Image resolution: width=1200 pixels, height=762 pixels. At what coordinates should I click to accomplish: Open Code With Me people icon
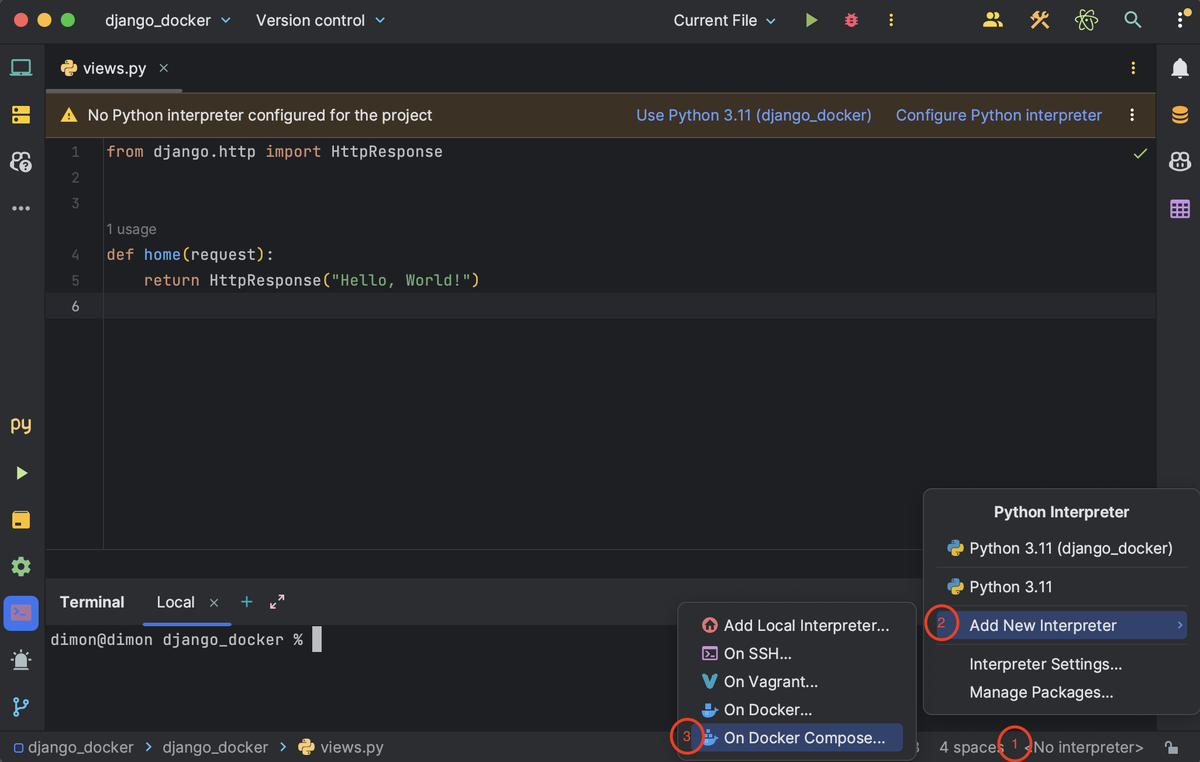click(x=992, y=20)
